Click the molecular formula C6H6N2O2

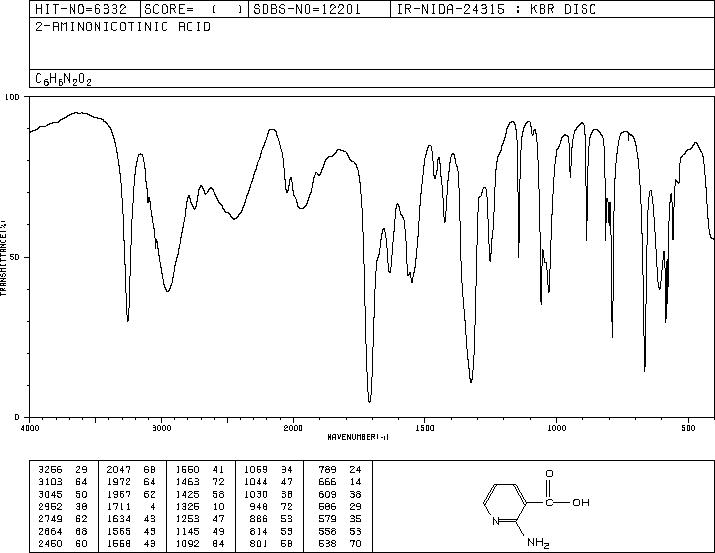[x=63, y=80]
